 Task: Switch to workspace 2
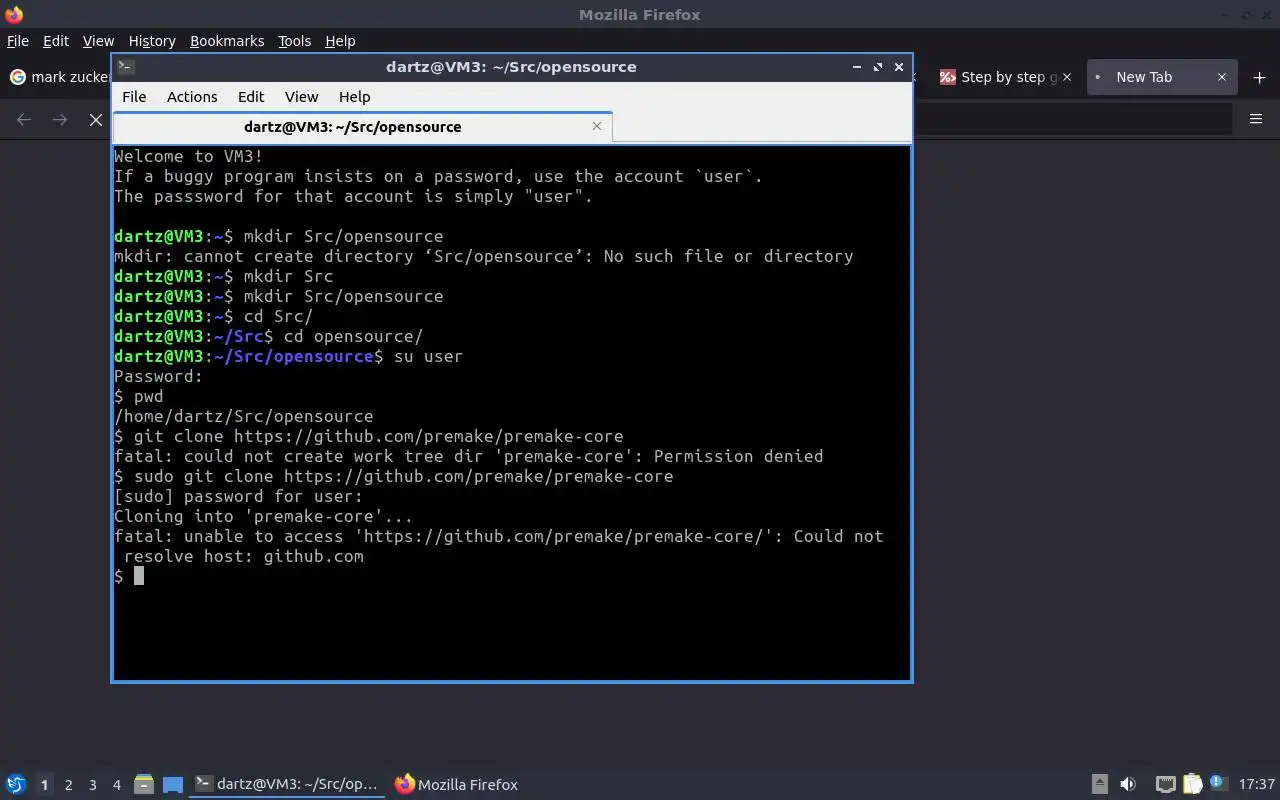pyautogui.click(x=68, y=785)
